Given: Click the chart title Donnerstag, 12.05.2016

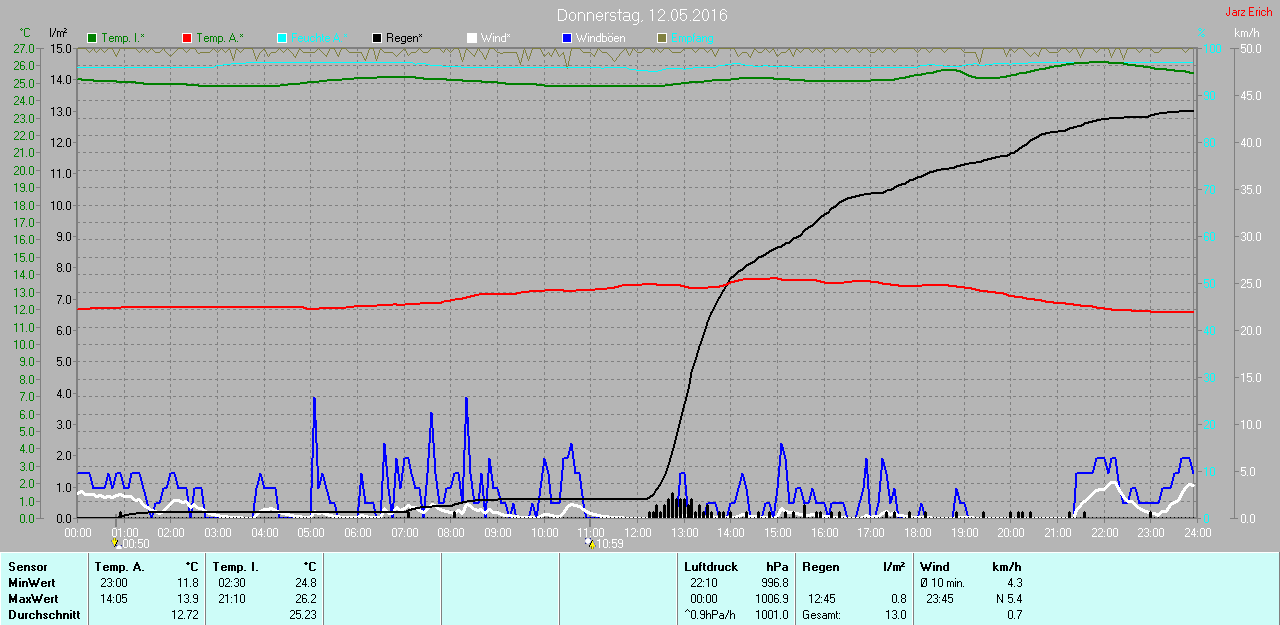Looking at the screenshot, I should pyautogui.click(x=642, y=16).
